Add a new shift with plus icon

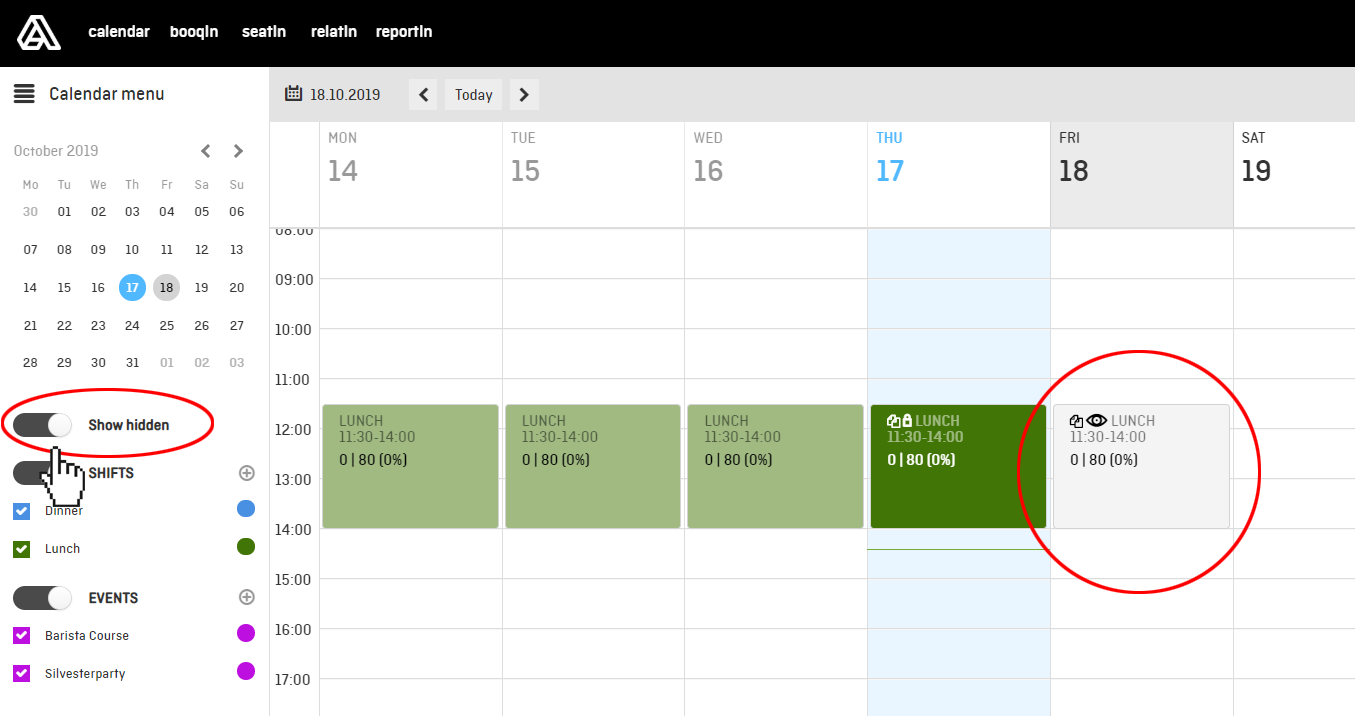point(247,473)
